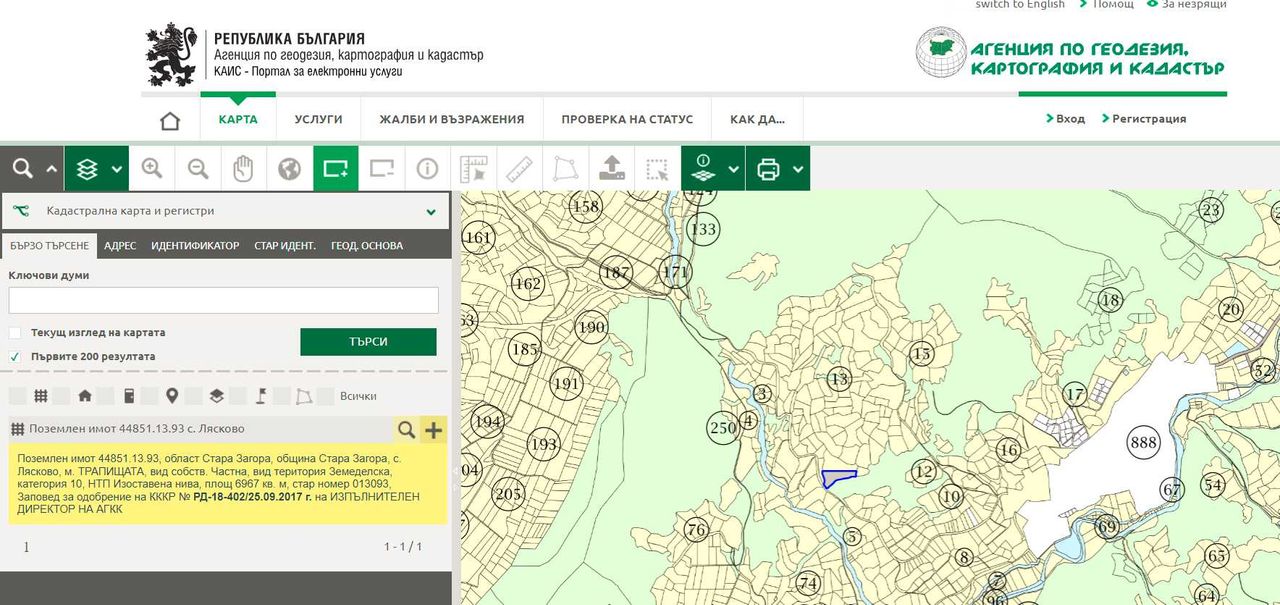Switch to the ГЕОД. ОСНОВА tab
The width and height of the screenshot is (1280, 605).
367,245
